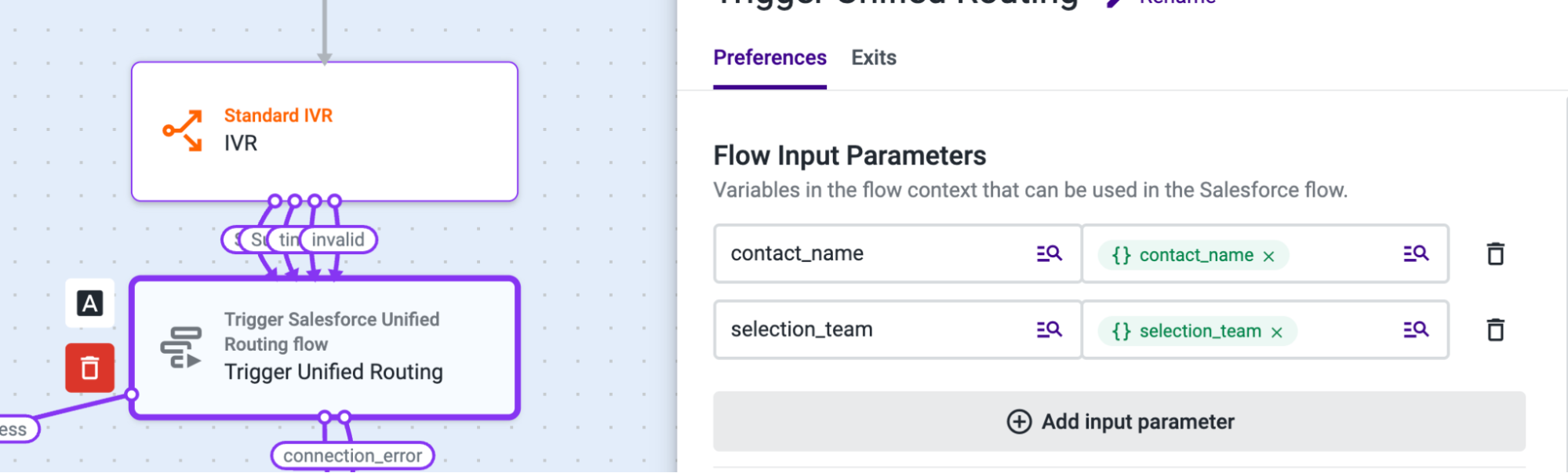Open variable search in selection_team key field

coord(1049,329)
